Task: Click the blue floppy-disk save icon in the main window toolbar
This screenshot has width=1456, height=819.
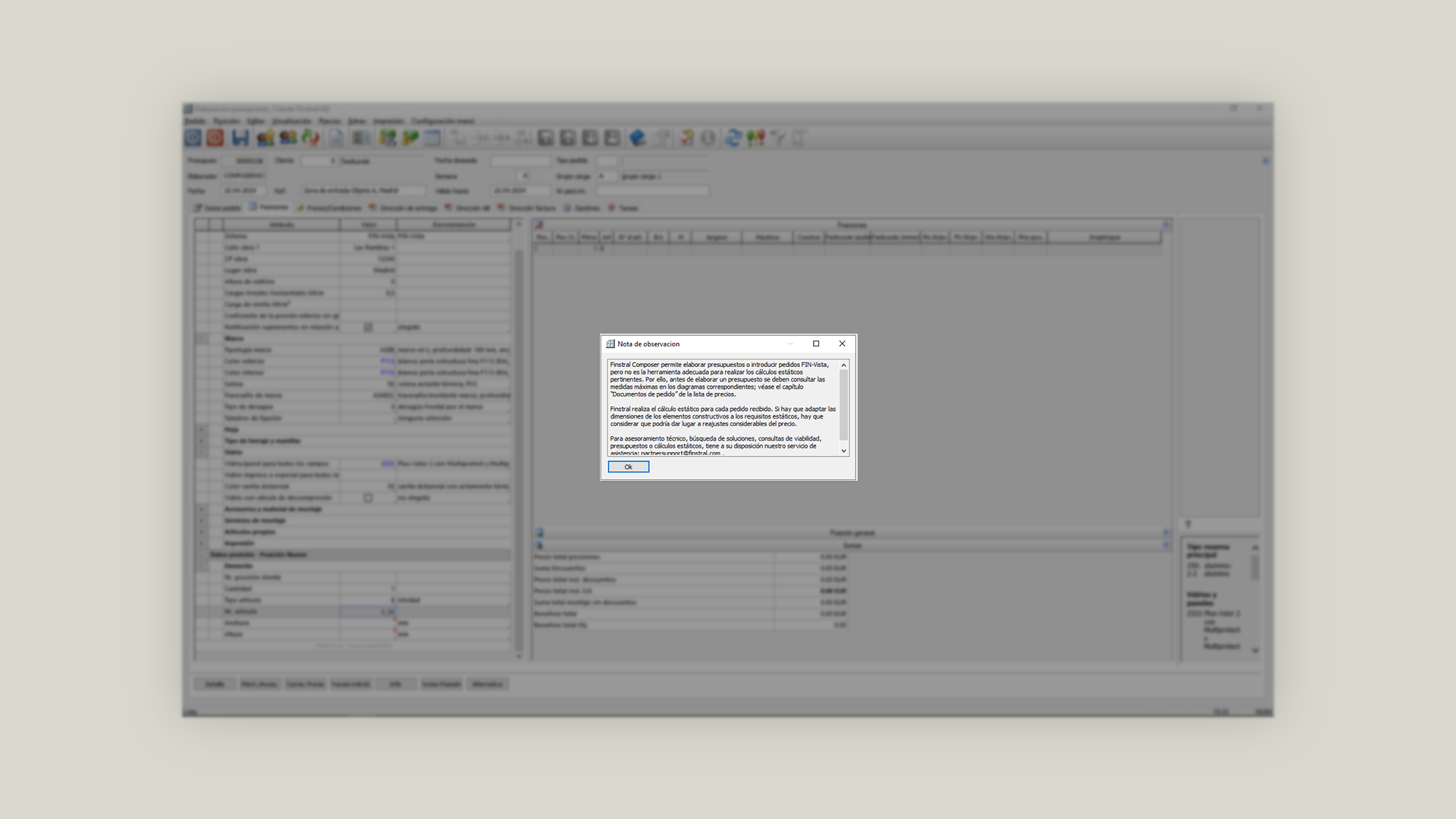Action: tap(240, 138)
